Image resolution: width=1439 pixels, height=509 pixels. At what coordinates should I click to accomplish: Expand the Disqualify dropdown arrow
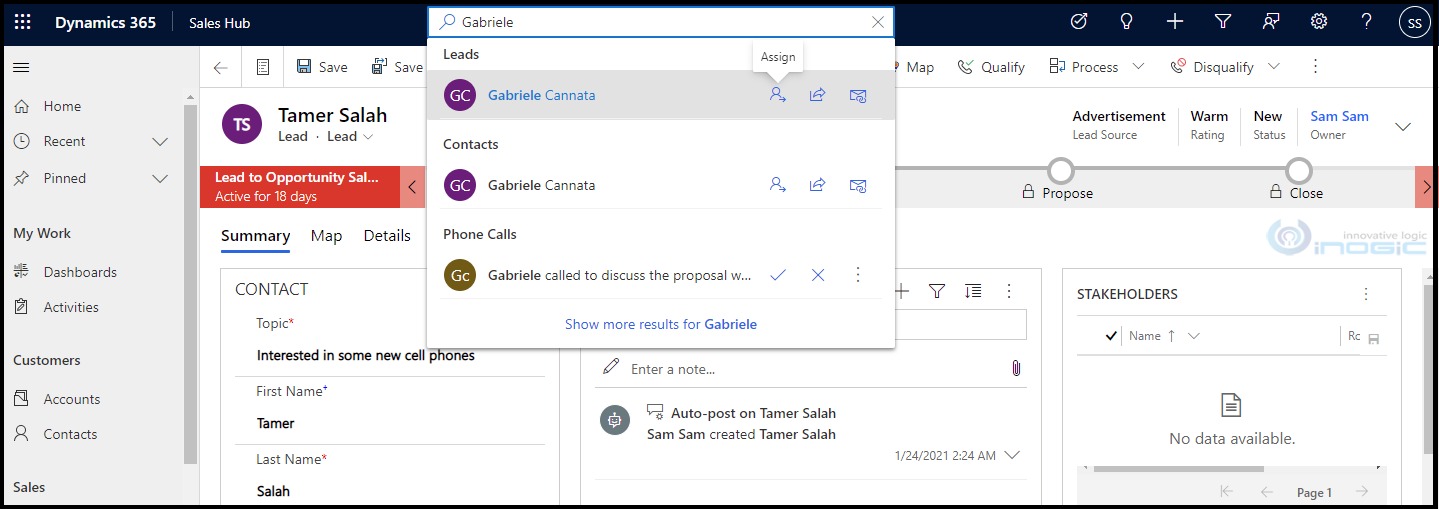pyautogui.click(x=1274, y=67)
